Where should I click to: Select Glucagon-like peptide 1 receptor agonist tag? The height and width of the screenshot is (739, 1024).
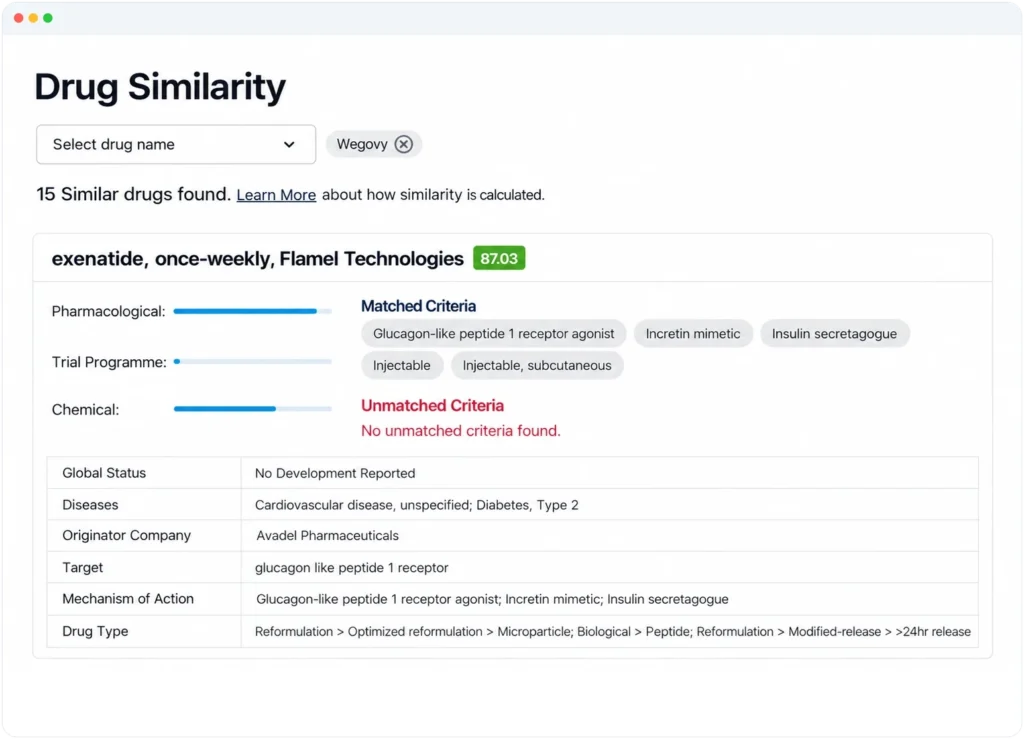pyautogui.click(x=494, y=334)
